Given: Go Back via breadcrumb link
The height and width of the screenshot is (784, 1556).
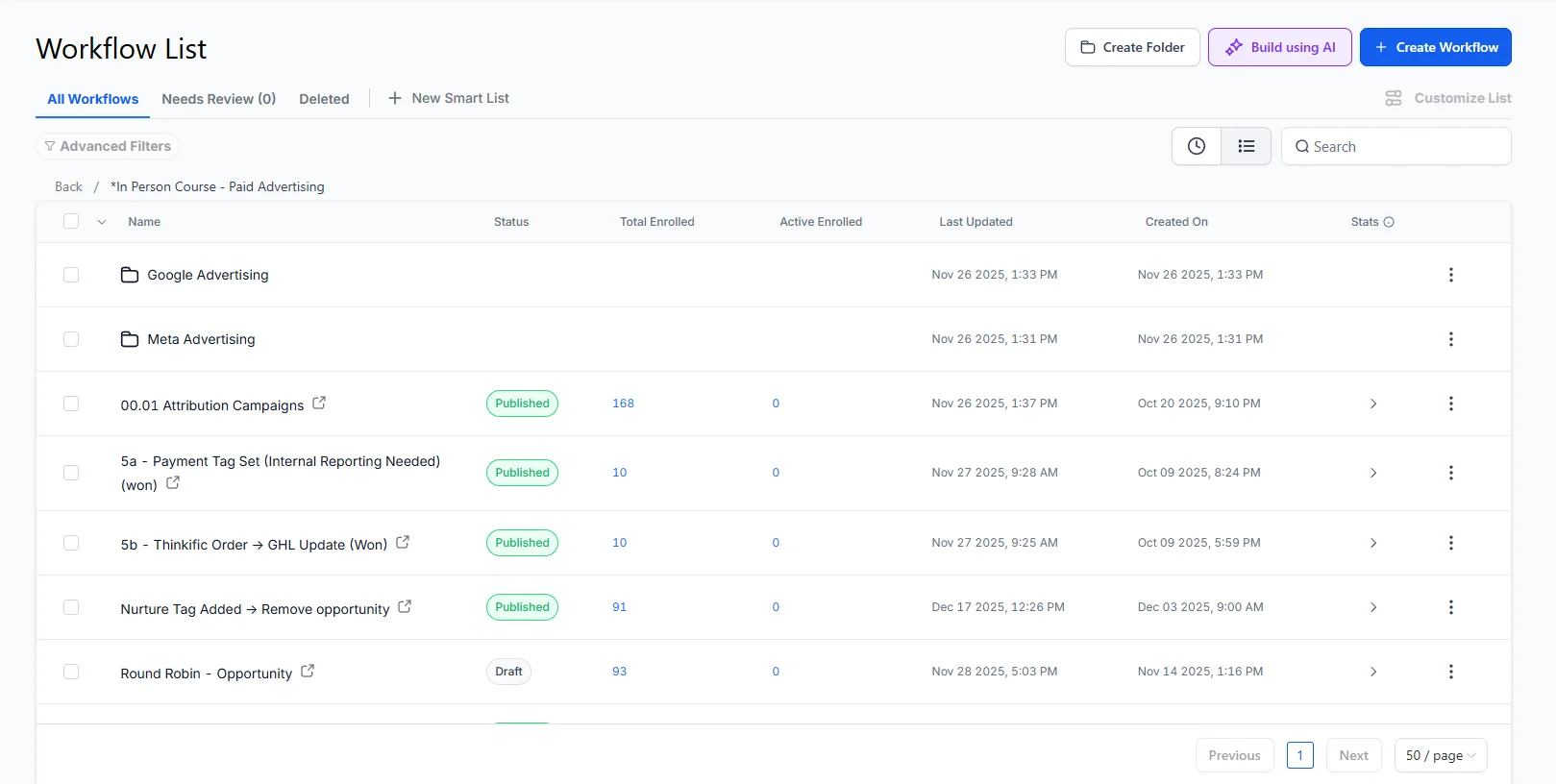Looking at the screenshot, I should tap(68, 186).
